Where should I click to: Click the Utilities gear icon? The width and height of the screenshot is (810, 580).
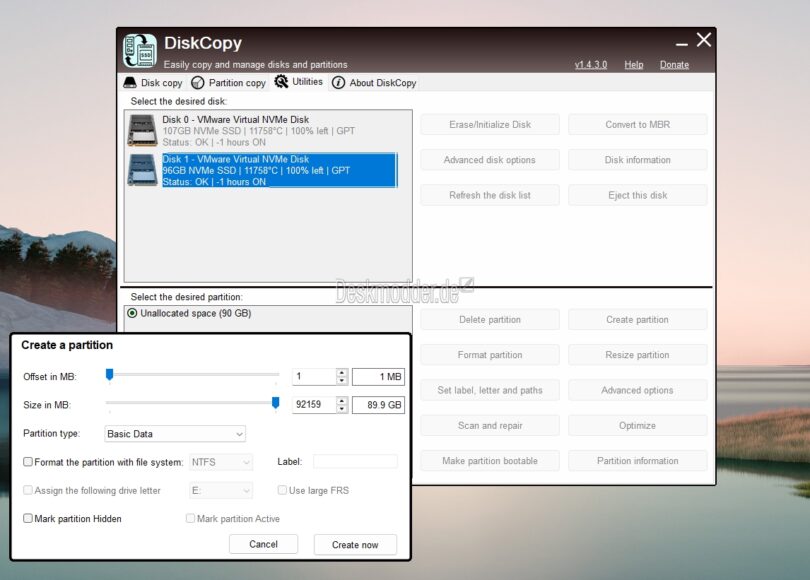(x=282, y=83)
